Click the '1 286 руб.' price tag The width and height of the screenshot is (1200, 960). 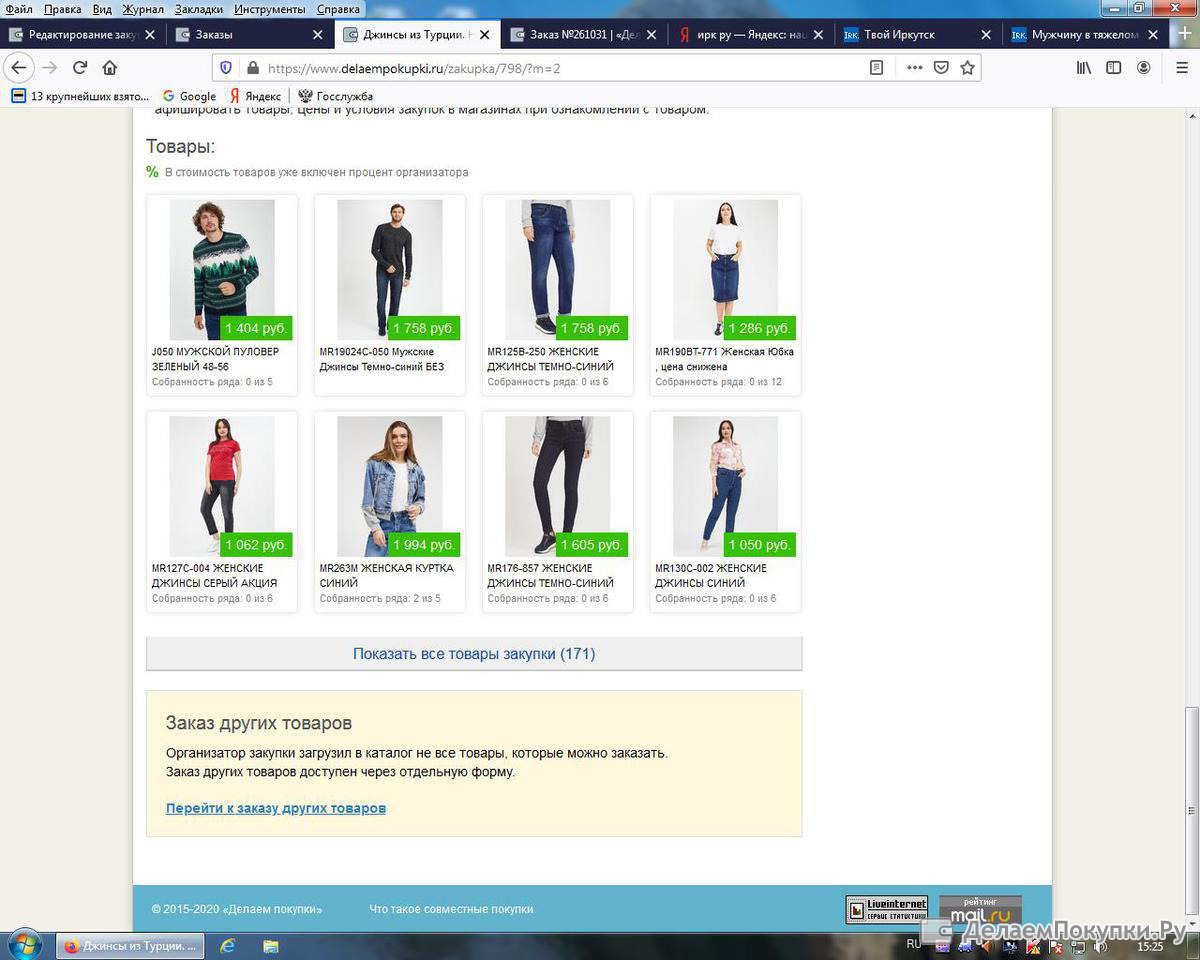(760, 328)
